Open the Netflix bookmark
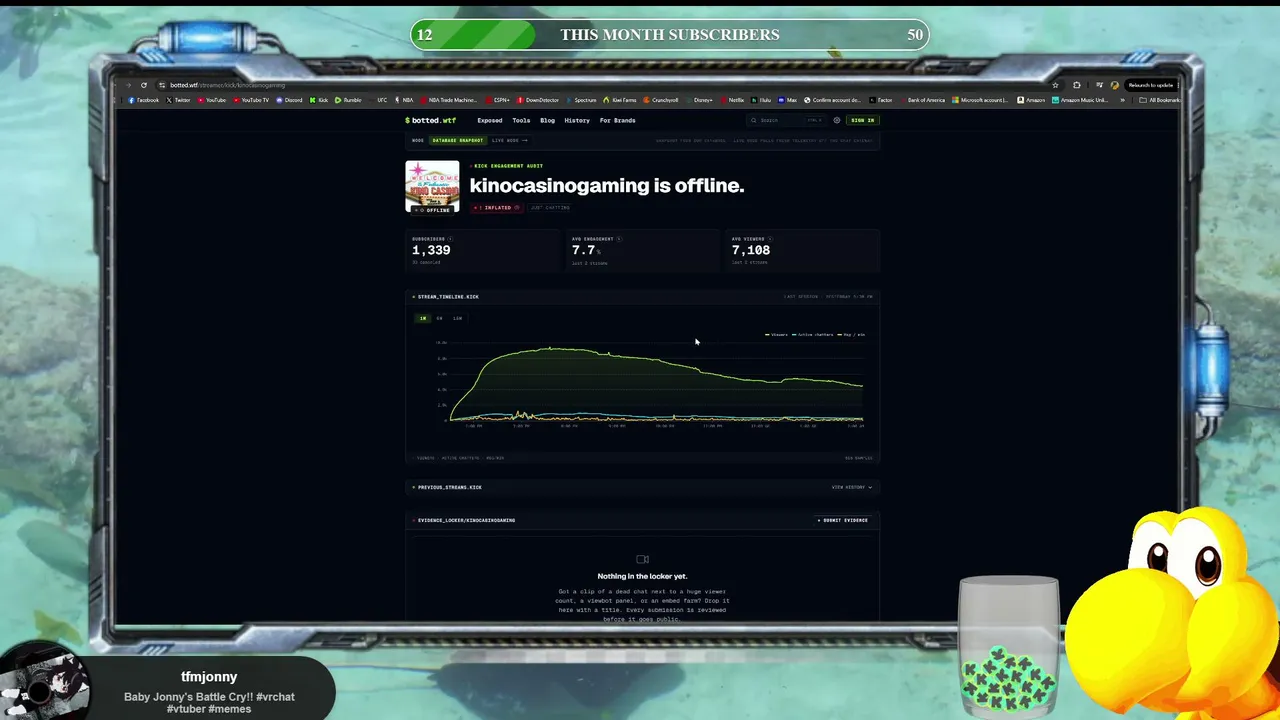Viewport: 1280px width, 720px height. point(733,100)
